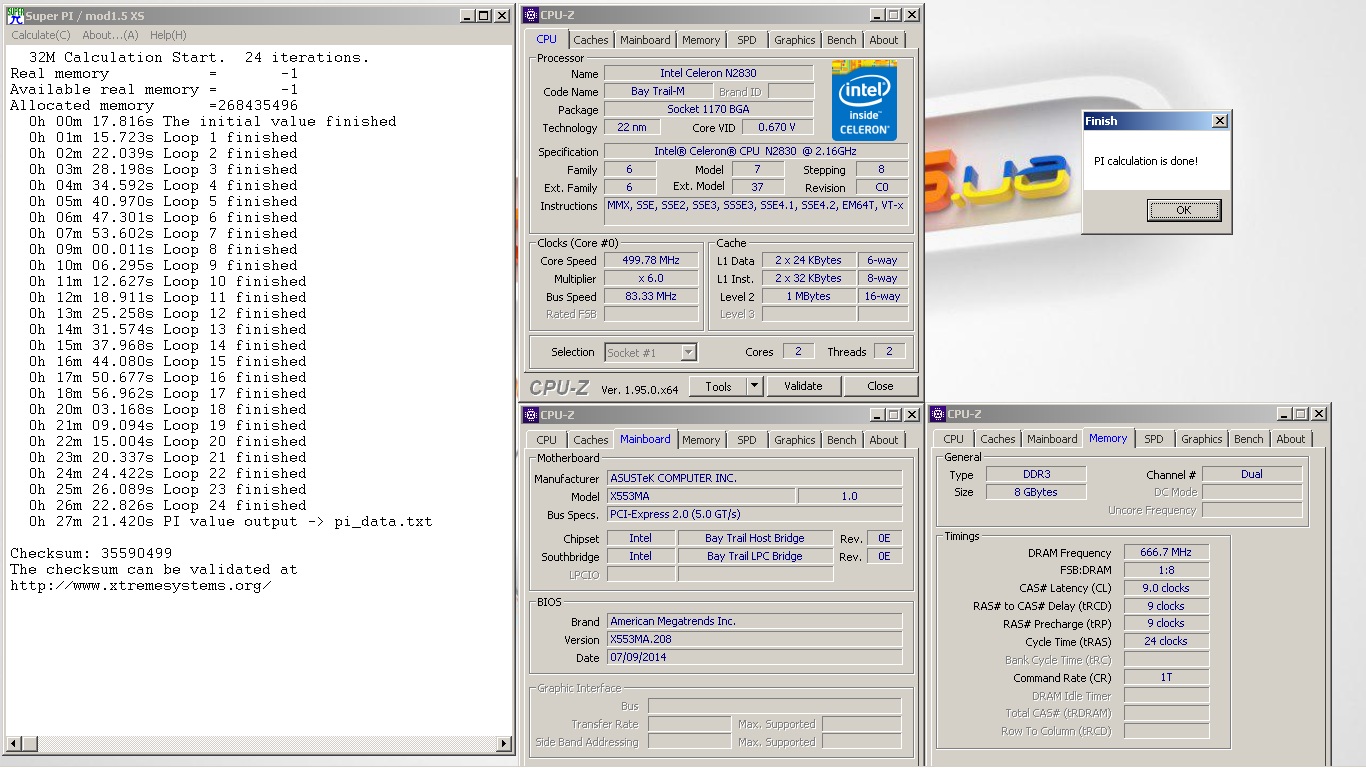Click the Bus Speed 83.33 MHz value
Screen dimensions: 1366x768
(650, 296)
